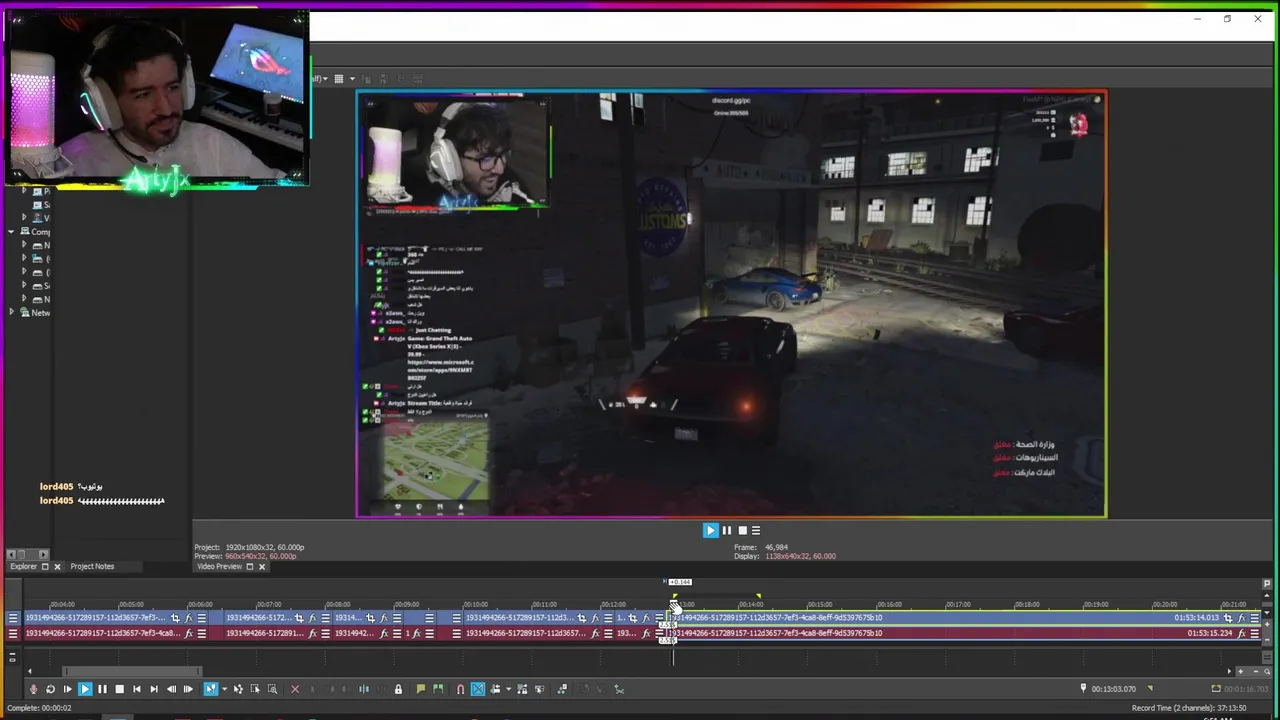Open event menu on the event ending 01:53:14.013
1280x720 pixels.
pyautogui.click(x=1254, y=618)
